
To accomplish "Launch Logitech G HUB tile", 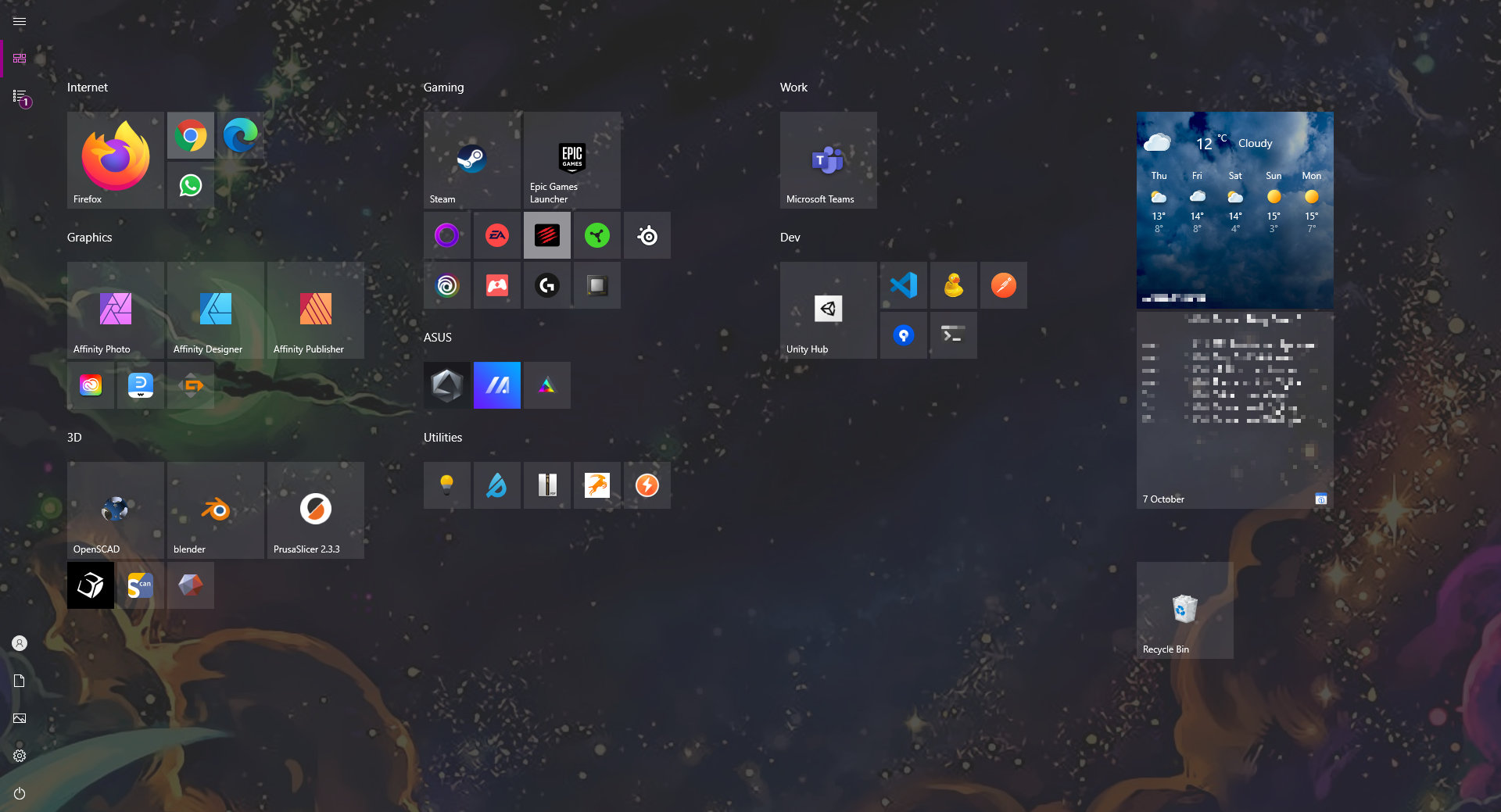I will pos(547,285).
